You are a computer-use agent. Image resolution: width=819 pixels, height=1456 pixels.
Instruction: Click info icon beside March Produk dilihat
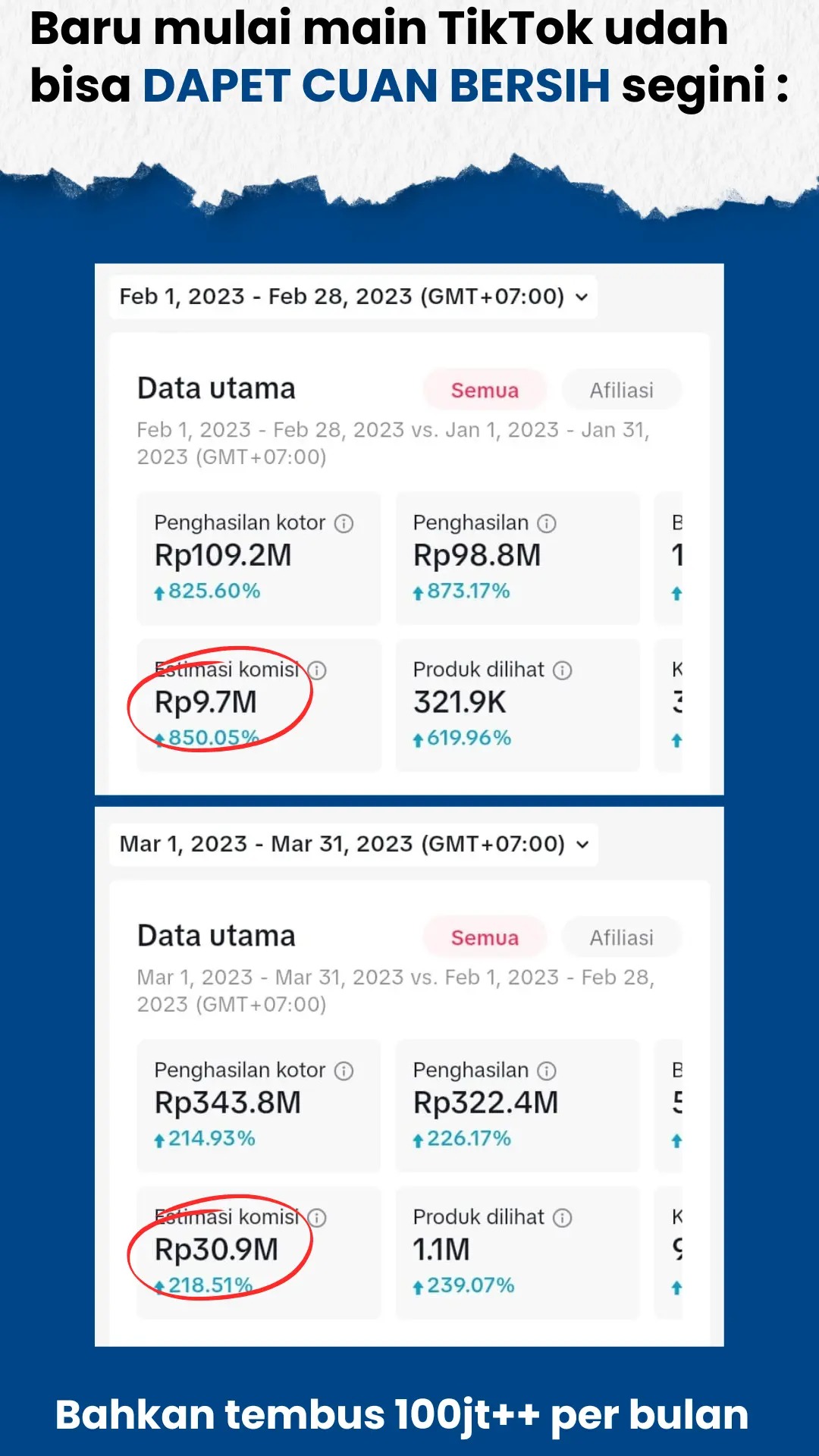pos(563,1218)
